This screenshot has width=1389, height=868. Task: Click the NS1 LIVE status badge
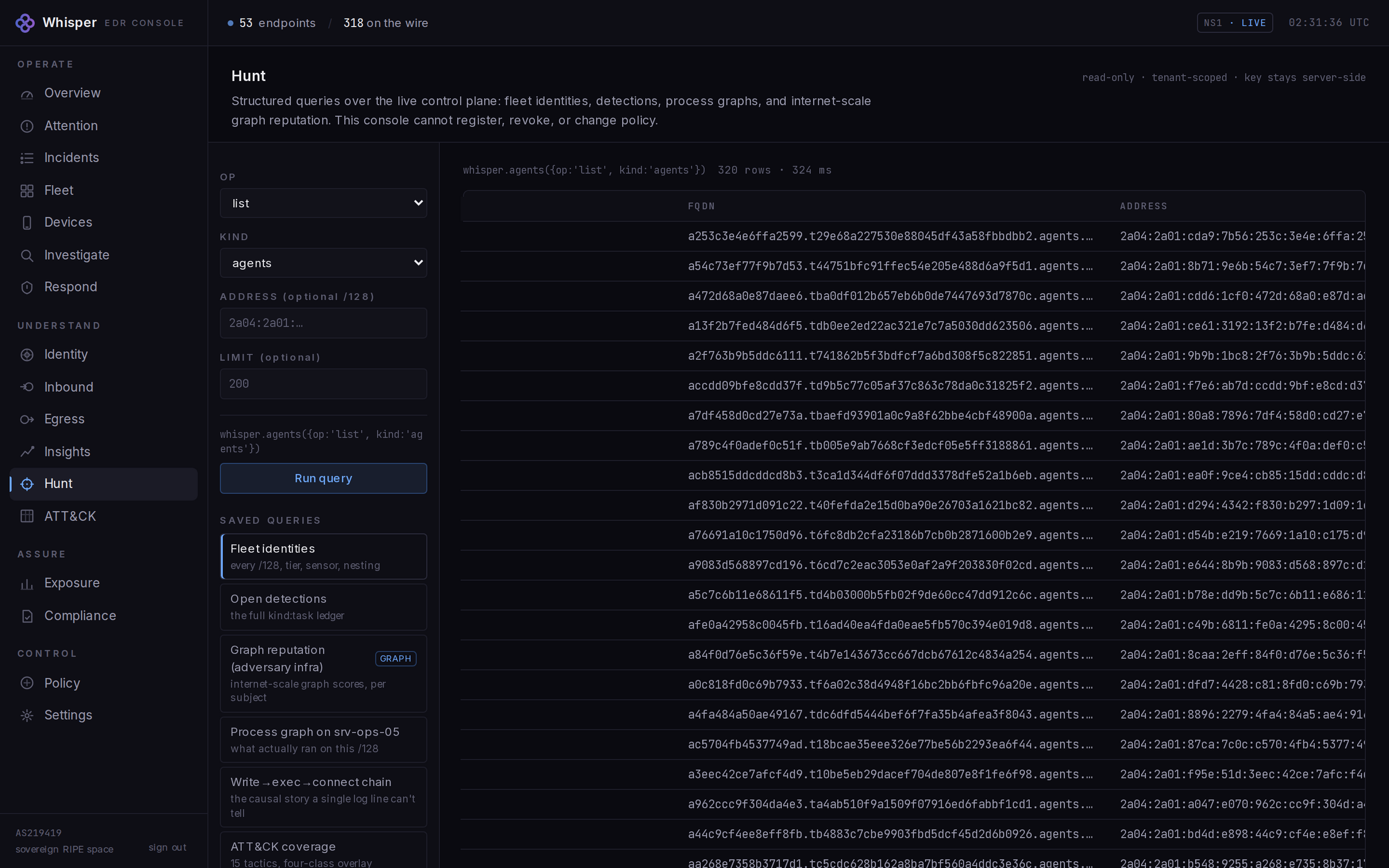(x=1234, y=23)
